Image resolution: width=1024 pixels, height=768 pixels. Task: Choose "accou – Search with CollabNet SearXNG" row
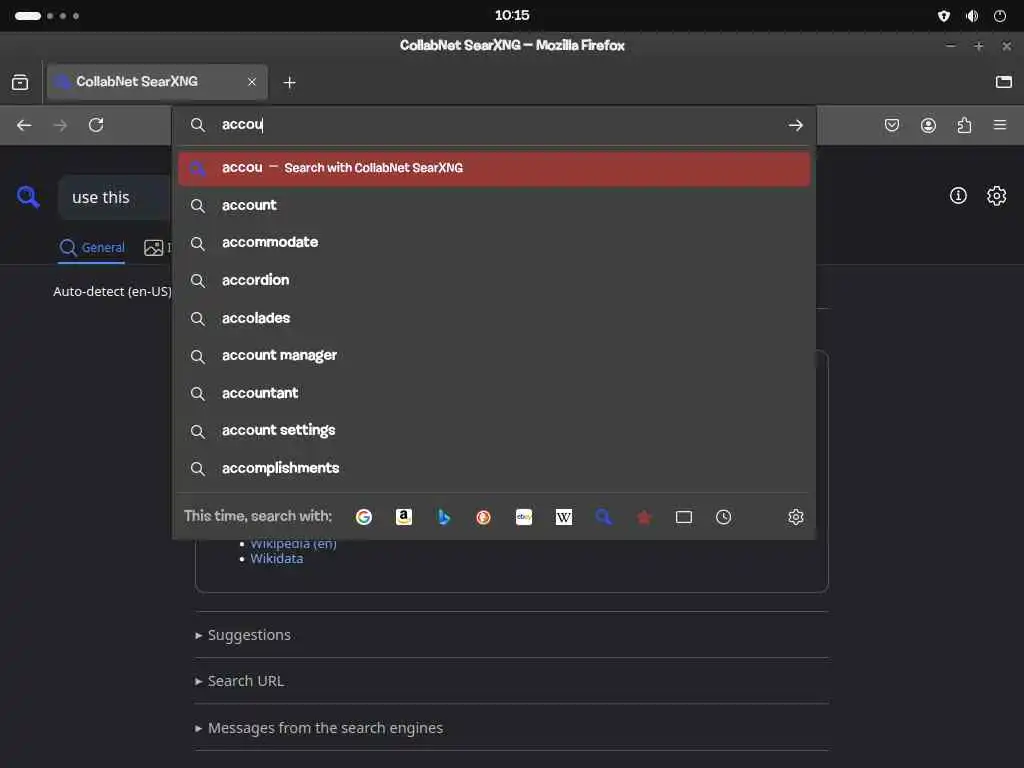(x=494, y=168)
